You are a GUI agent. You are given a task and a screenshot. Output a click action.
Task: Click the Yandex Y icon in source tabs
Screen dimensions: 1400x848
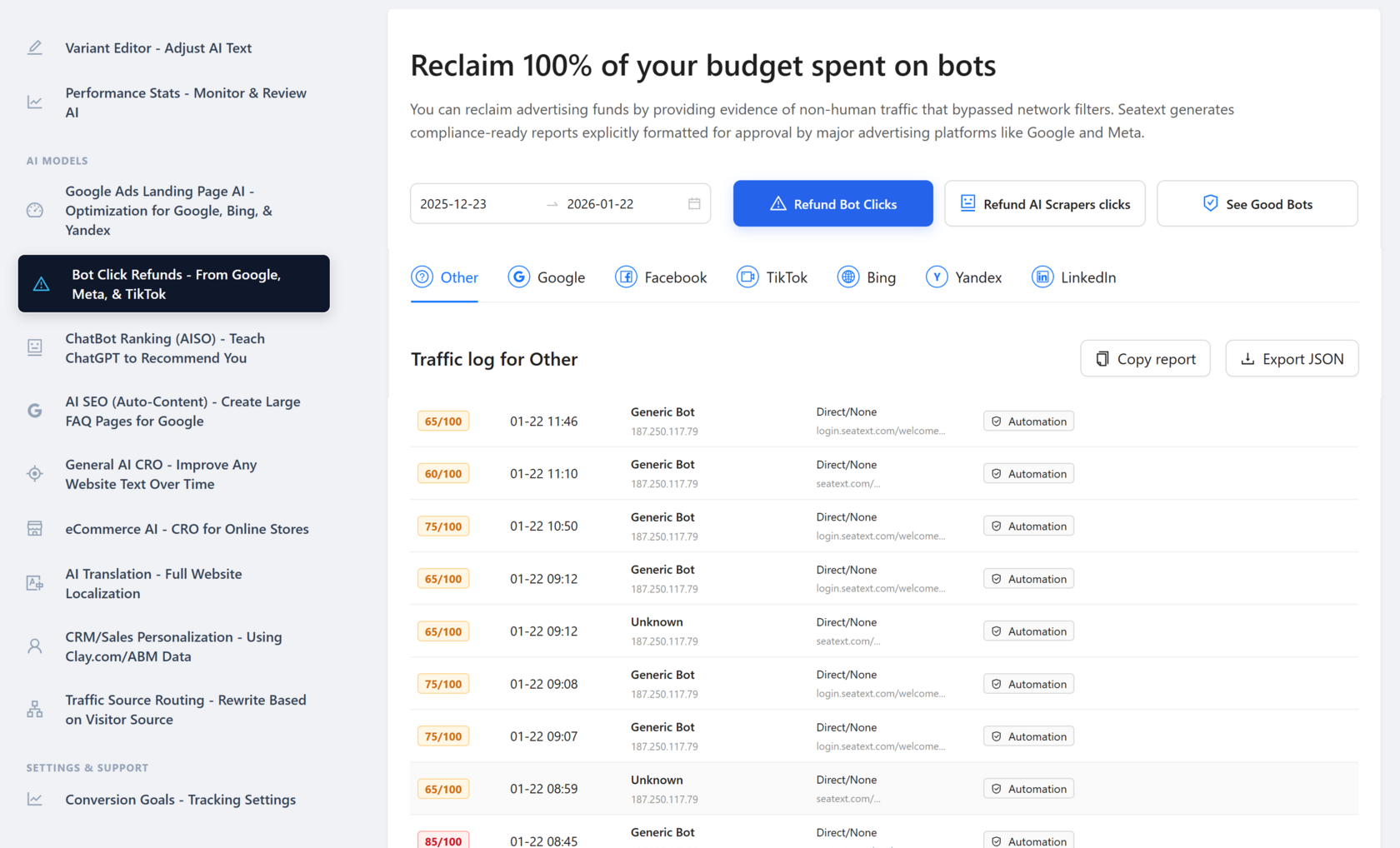pos(937,277)
